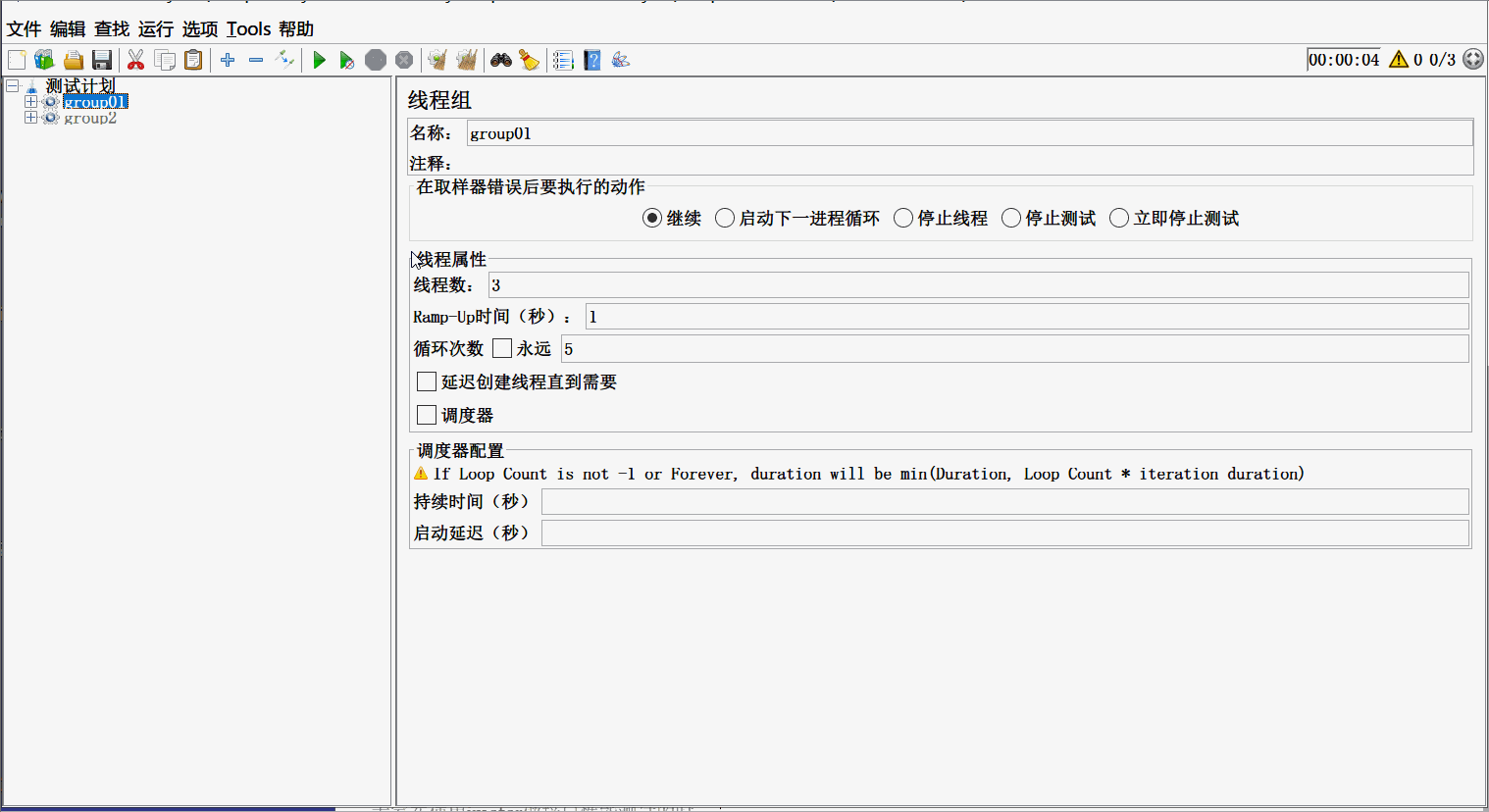Open the 文件 menu
The height and width of the screenshot is (812, 1489).
click(x=24, y=29)
